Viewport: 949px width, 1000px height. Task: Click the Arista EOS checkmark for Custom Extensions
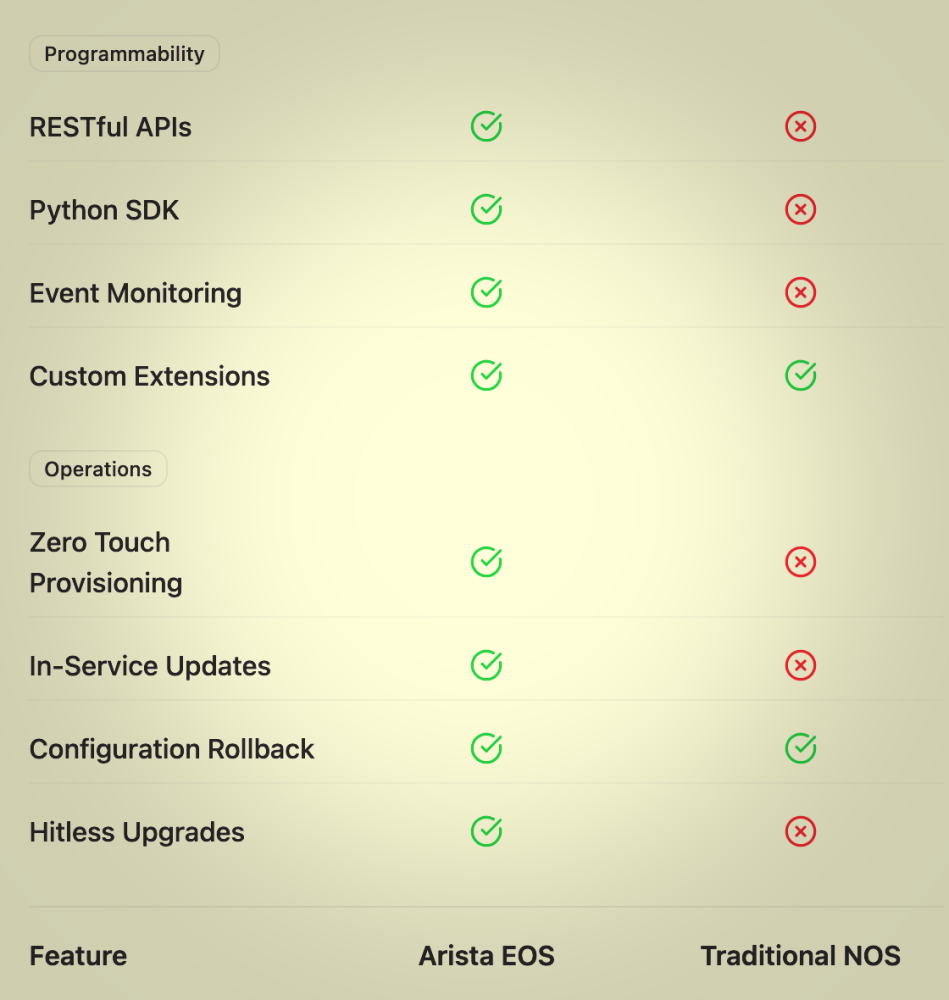point(486,376)
